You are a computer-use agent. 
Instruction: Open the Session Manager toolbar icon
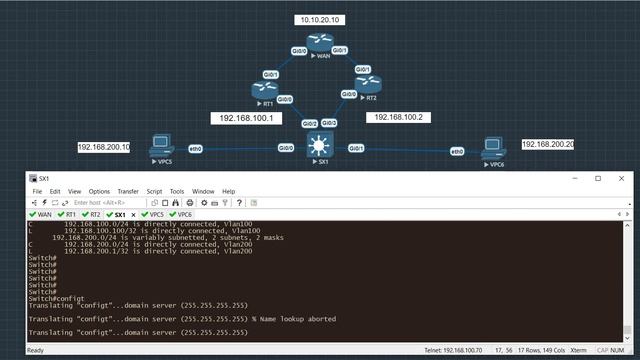(x=35, y=203)
